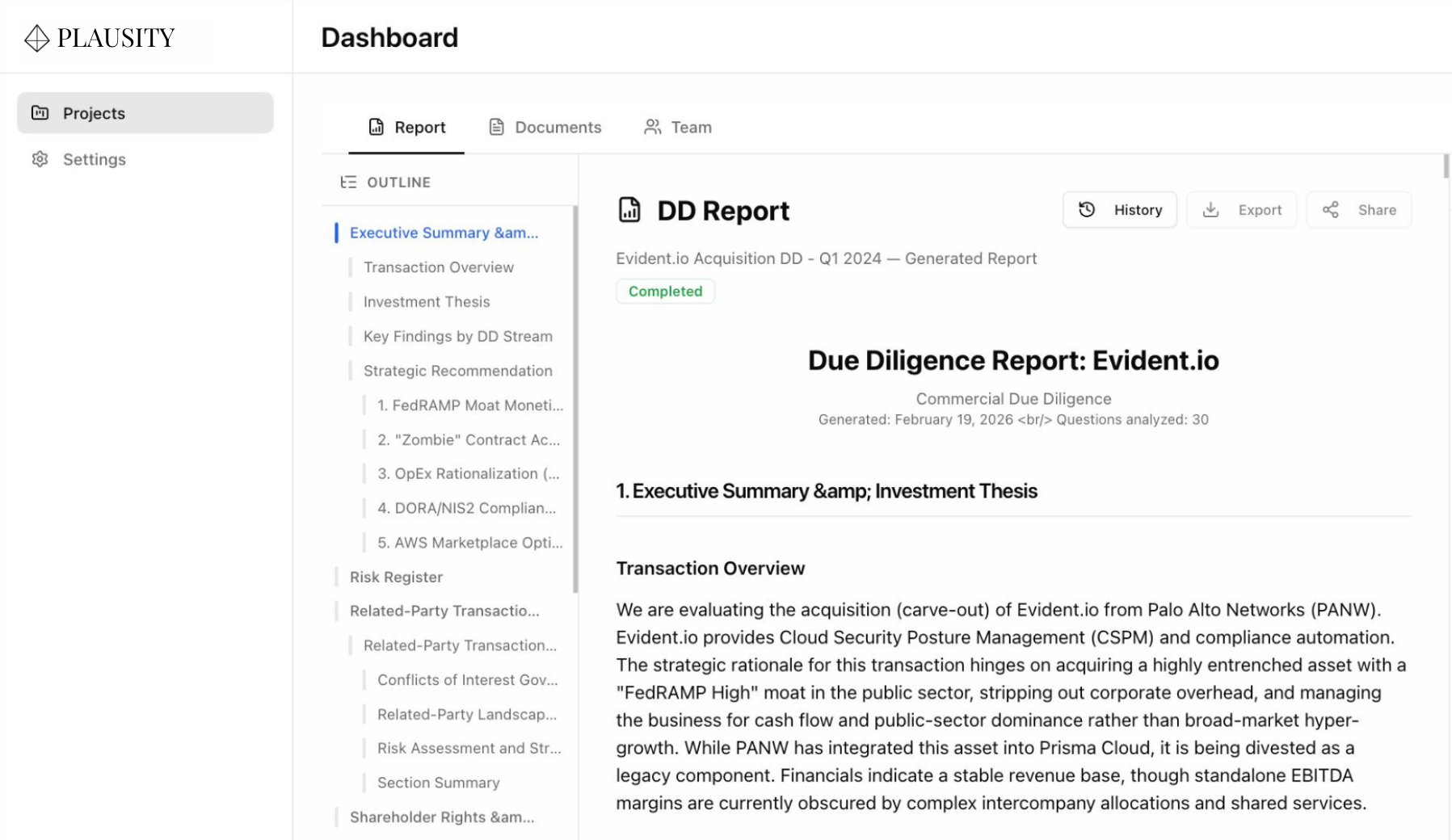Click the Plausity diamond logo icon
The image size is (1452, 840).
[37, 38]
